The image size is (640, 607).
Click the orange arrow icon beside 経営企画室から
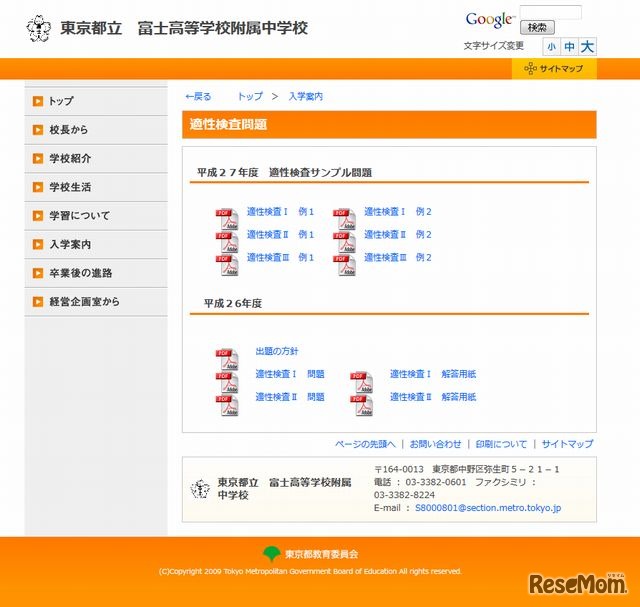click(x=38, y=302)
